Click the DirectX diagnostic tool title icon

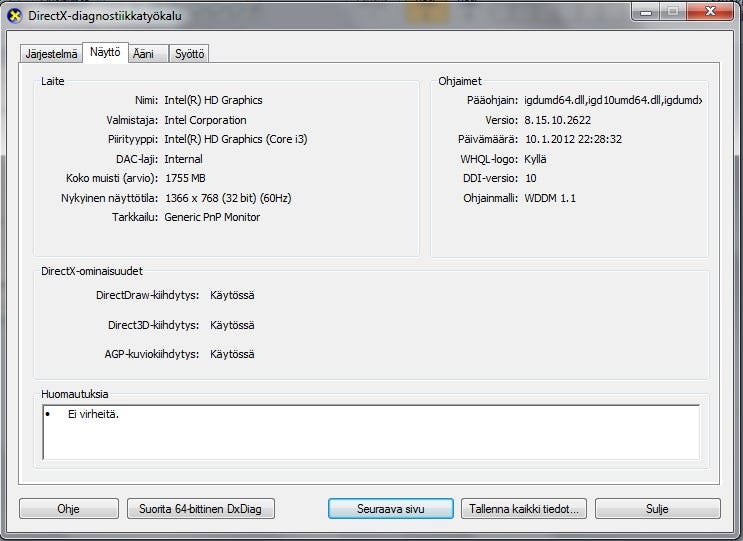15,16
